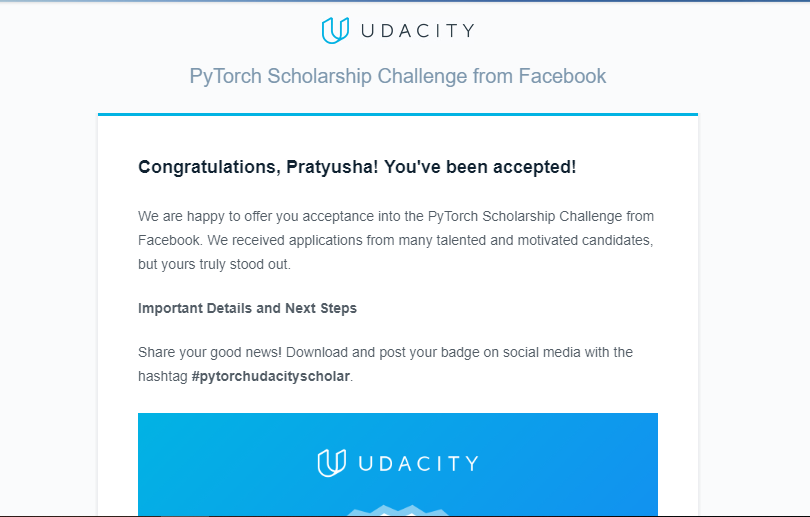This screenshot has width=810, height=517.
Task: Click the white Udacity U icon on badge
Action: [332, 463]
